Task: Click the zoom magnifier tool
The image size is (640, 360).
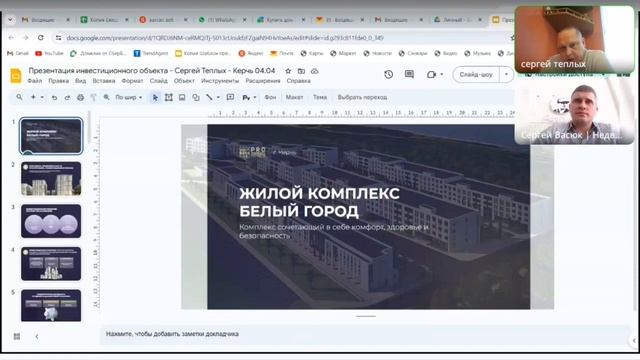Action: [107, 97]
